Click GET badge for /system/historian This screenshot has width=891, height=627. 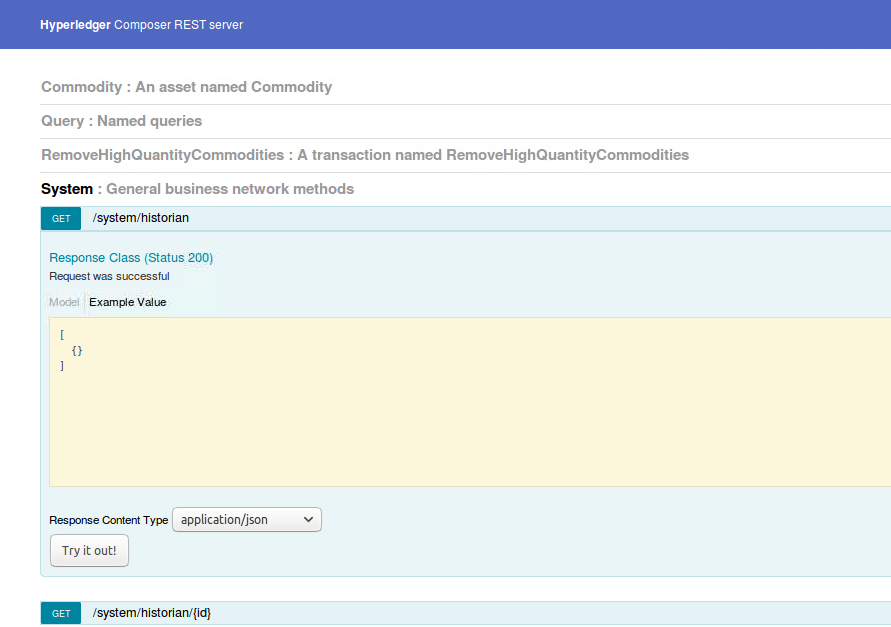point(61,219)
